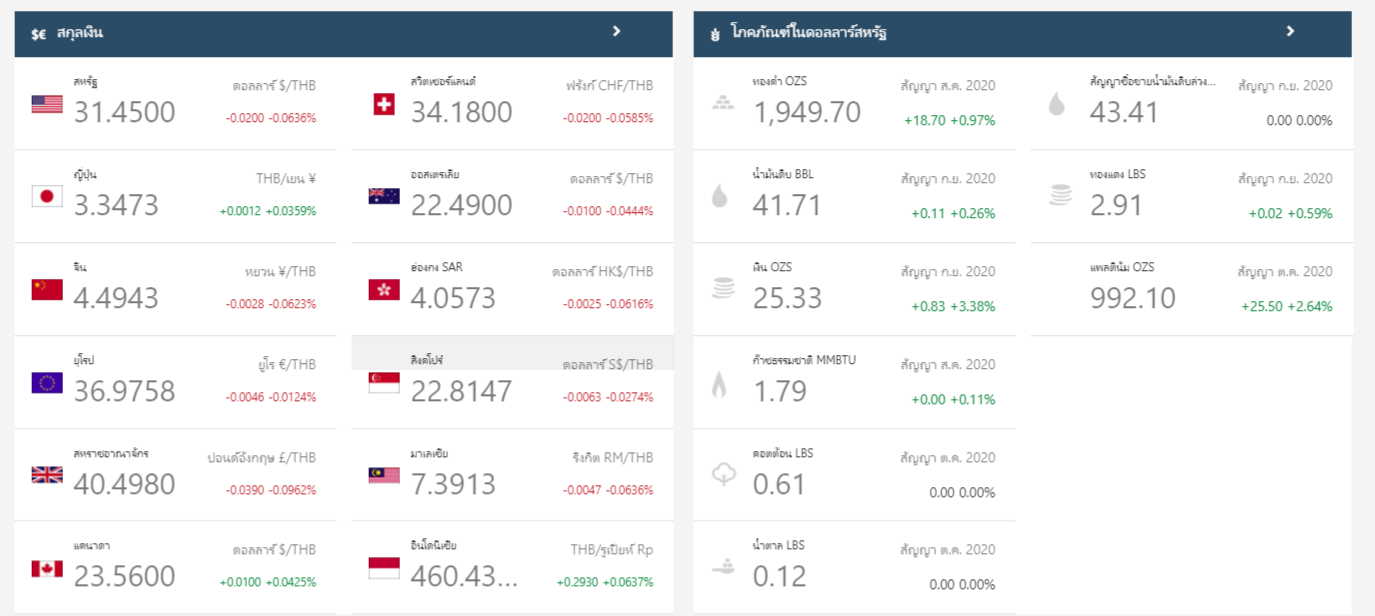1375x616 pixels.
Task: Click the Indonesia flag icon
Action: click(x=384, y=568)
